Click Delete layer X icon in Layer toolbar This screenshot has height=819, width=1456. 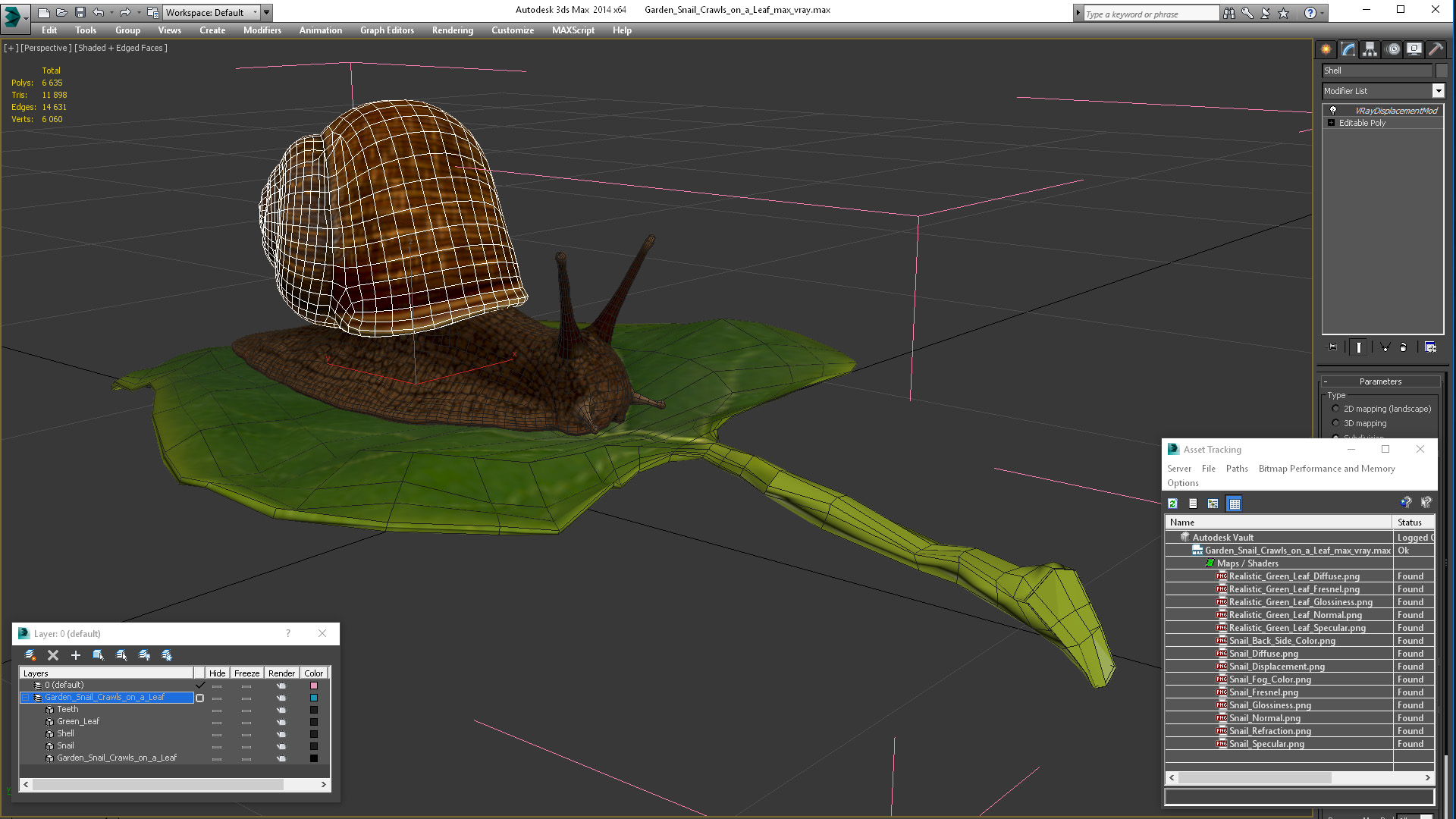point(53,655)
